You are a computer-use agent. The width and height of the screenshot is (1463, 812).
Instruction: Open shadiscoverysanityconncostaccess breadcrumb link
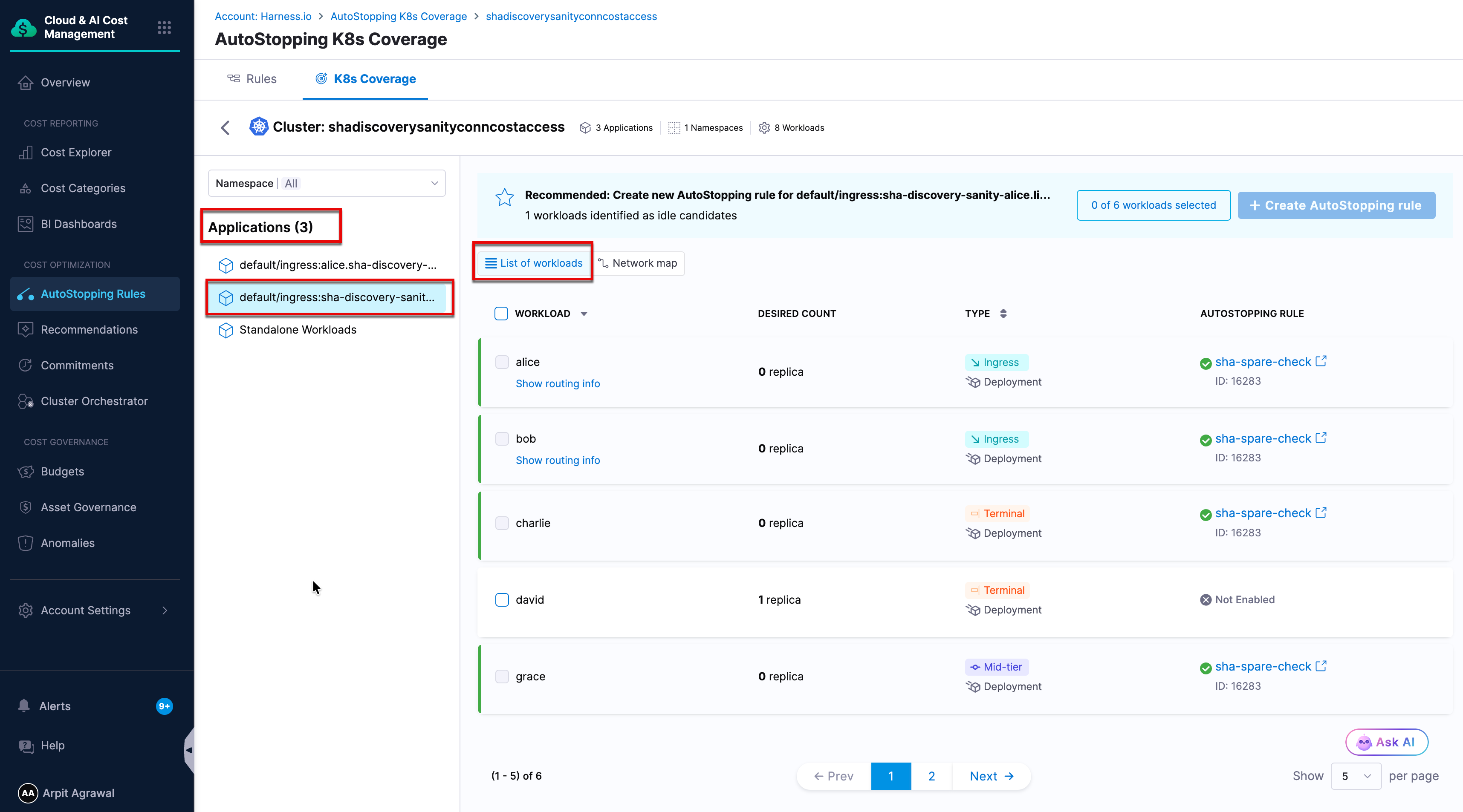click(x=571, y=17)
